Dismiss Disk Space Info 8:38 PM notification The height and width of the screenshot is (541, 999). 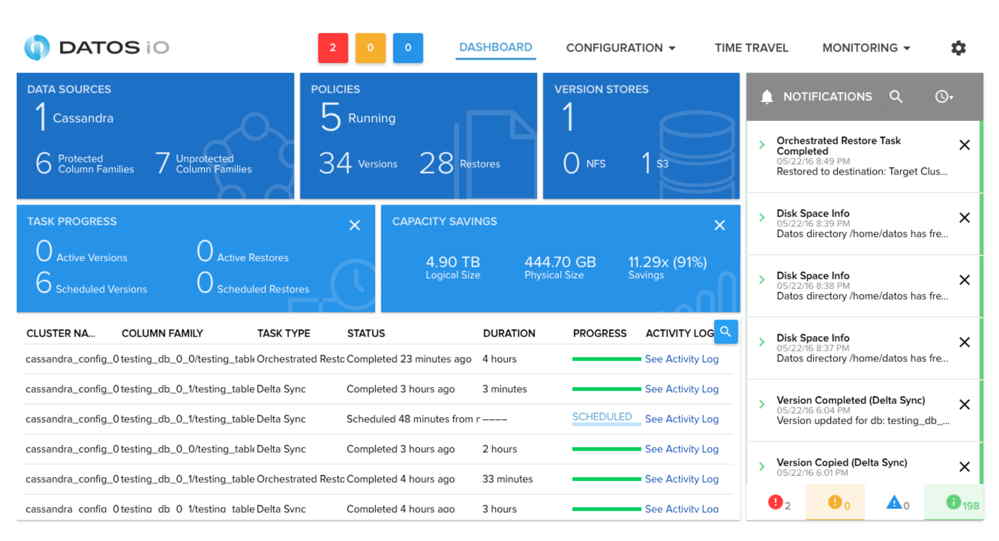tap(965, 280)
